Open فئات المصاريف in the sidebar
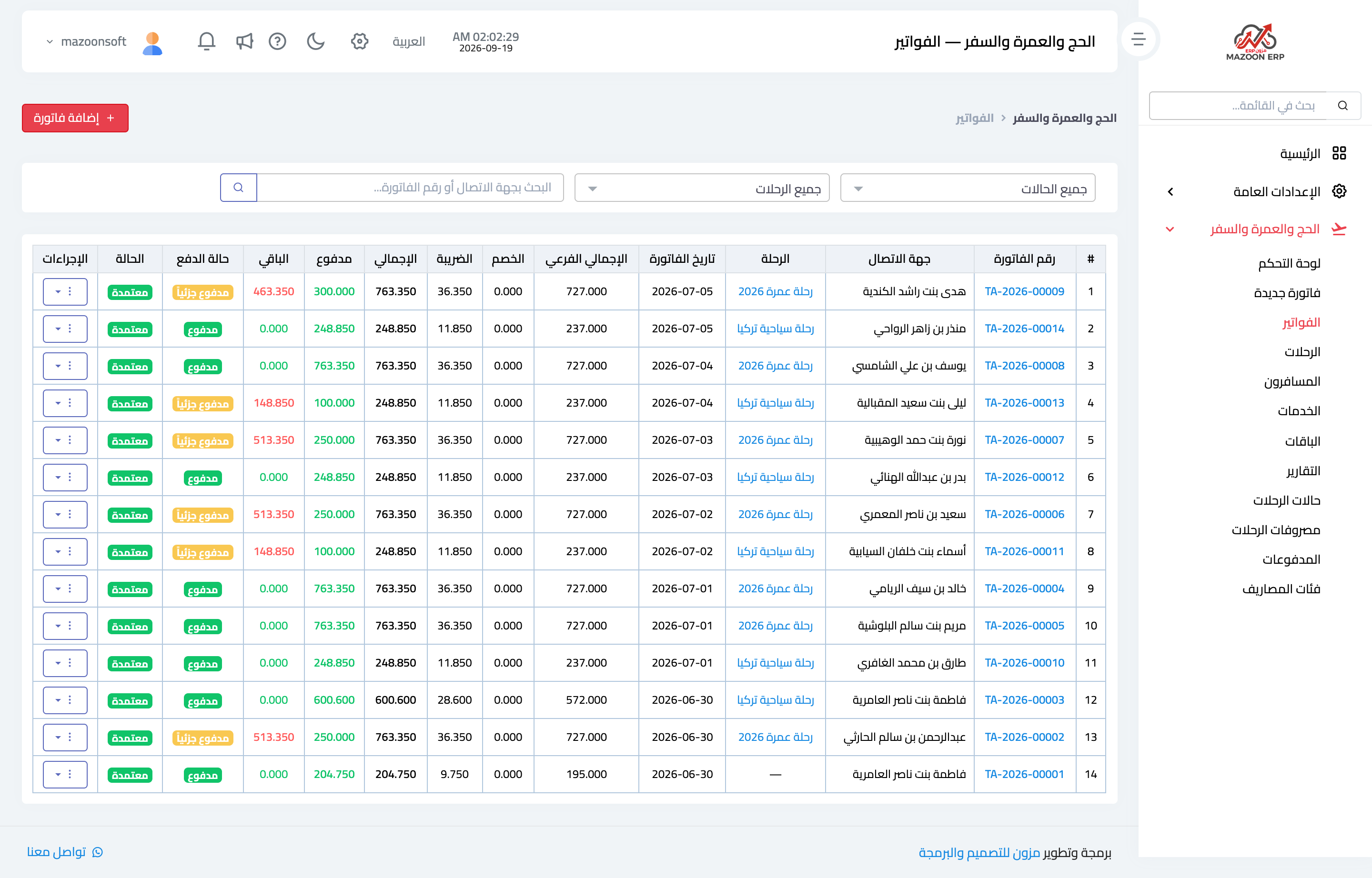Image resolution: width=1372 pixels, height=878 pixels. (x=1281, y=589)
